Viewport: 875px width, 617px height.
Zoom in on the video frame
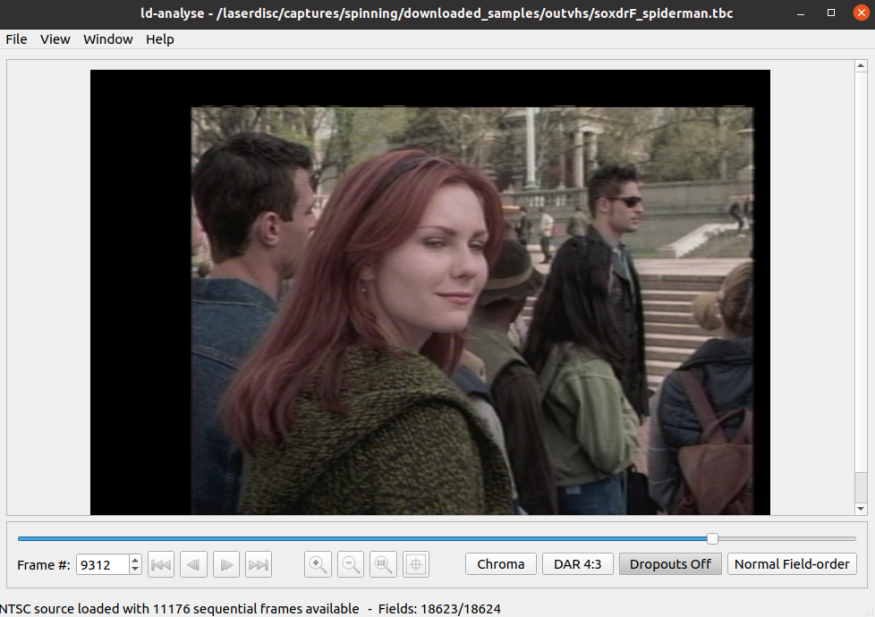click(x=318, y=565)
